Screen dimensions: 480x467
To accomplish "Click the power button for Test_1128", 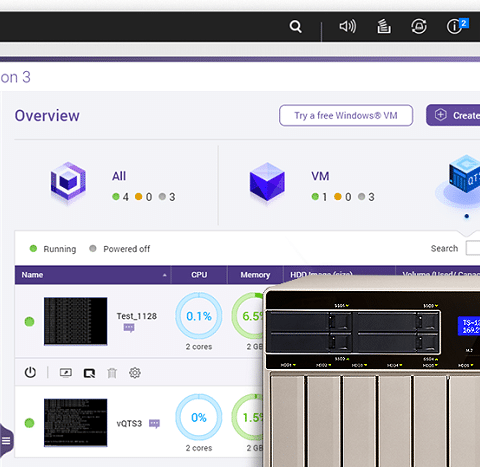I will tap(30, 372).
